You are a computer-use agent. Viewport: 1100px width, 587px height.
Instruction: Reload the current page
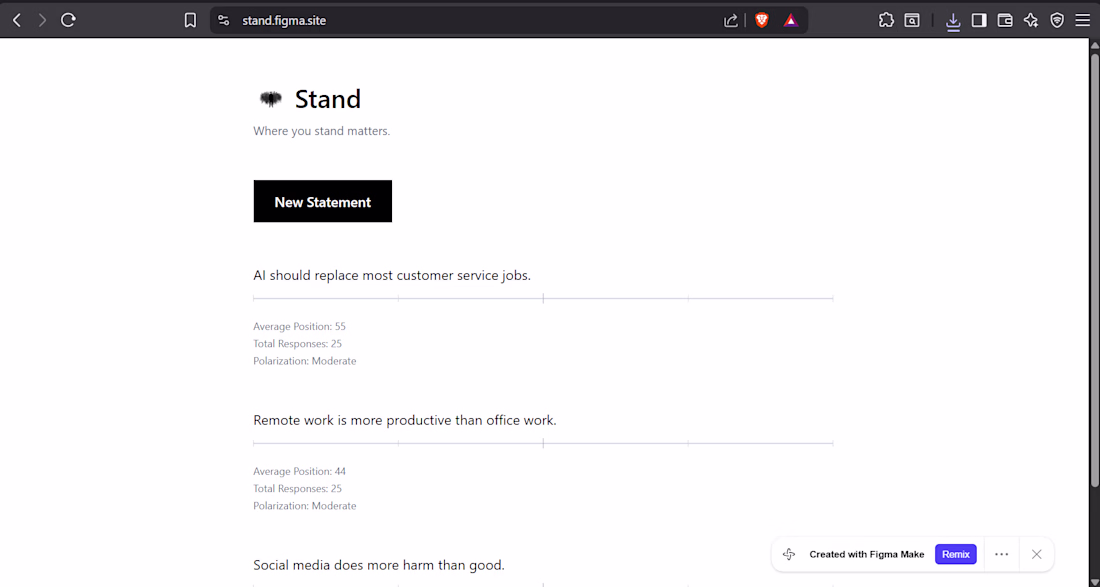coord(68,20)
